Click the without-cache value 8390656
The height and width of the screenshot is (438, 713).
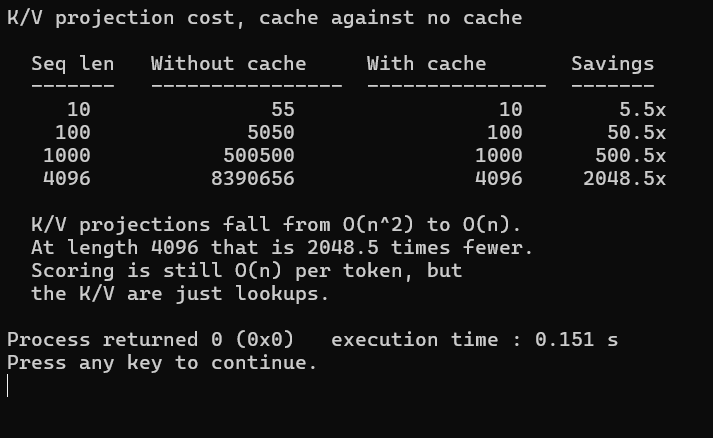(x=253, y=178)
